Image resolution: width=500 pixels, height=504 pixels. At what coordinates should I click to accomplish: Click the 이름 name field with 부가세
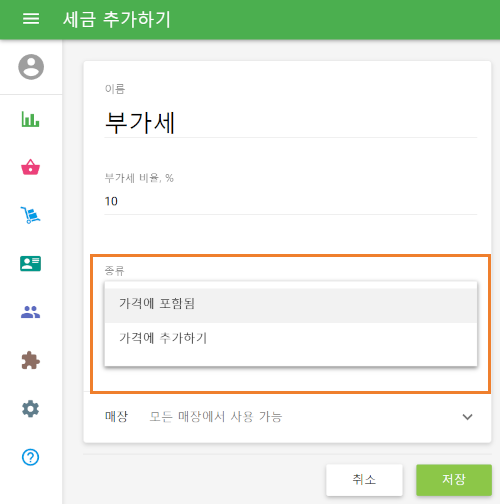291,123
